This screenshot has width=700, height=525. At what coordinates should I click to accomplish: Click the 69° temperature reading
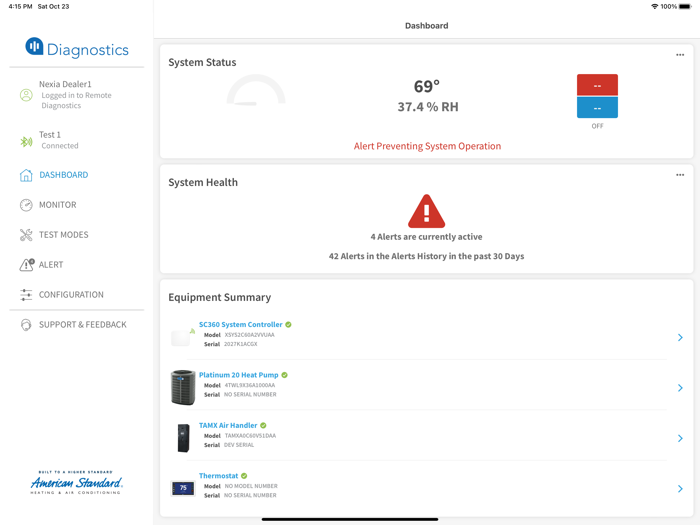427,86
